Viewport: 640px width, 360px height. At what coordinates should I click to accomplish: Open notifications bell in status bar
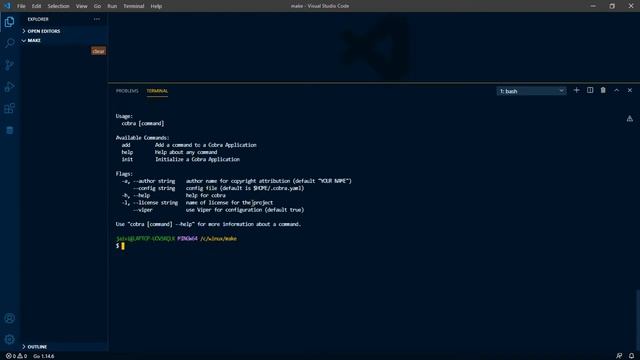click(631, 356)
